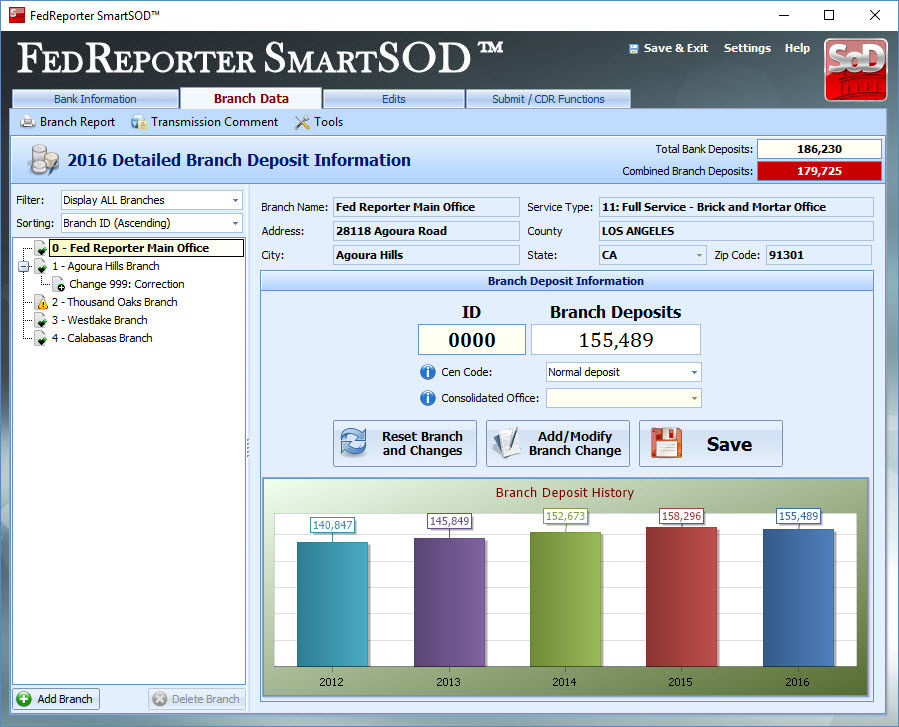Open the Consolidated Office dropdown
Image resolution: width=899 pixels, height=727 pixels.
[x=694, y=398]
